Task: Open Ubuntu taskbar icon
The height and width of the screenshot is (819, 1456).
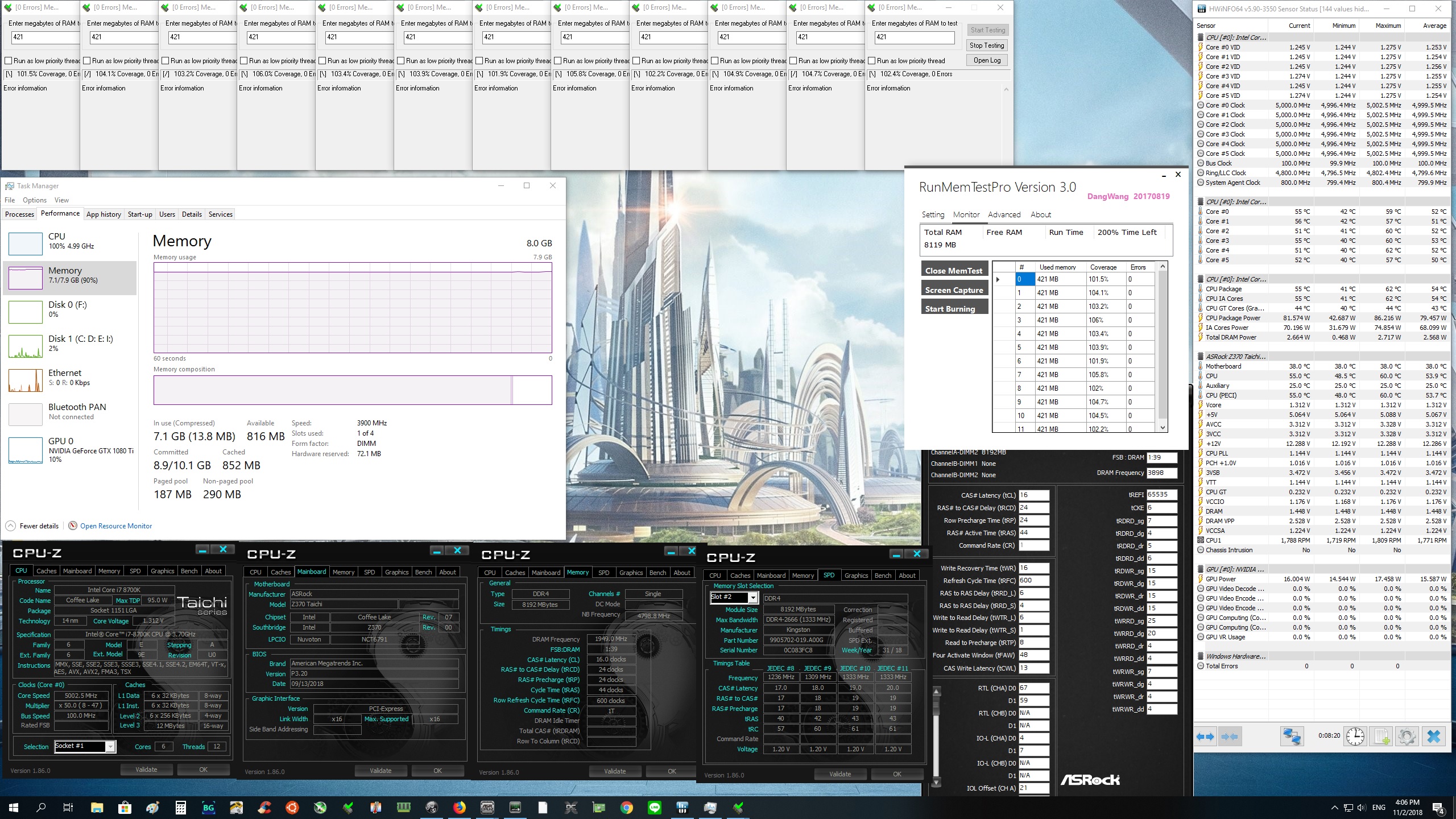Action: coord(292,808)
